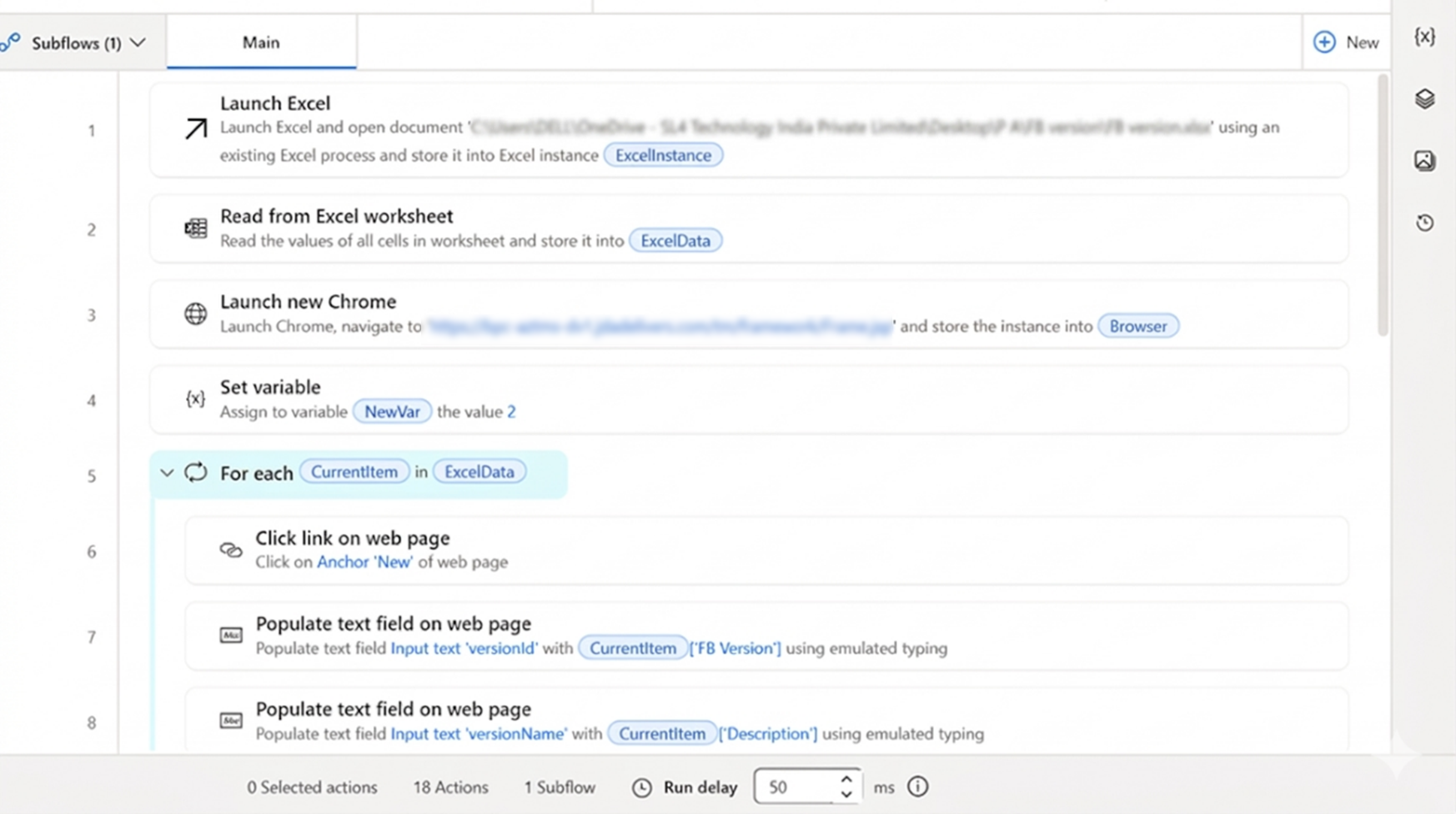
Task: Open the Variables pane icon
Action: point(1424,37)
